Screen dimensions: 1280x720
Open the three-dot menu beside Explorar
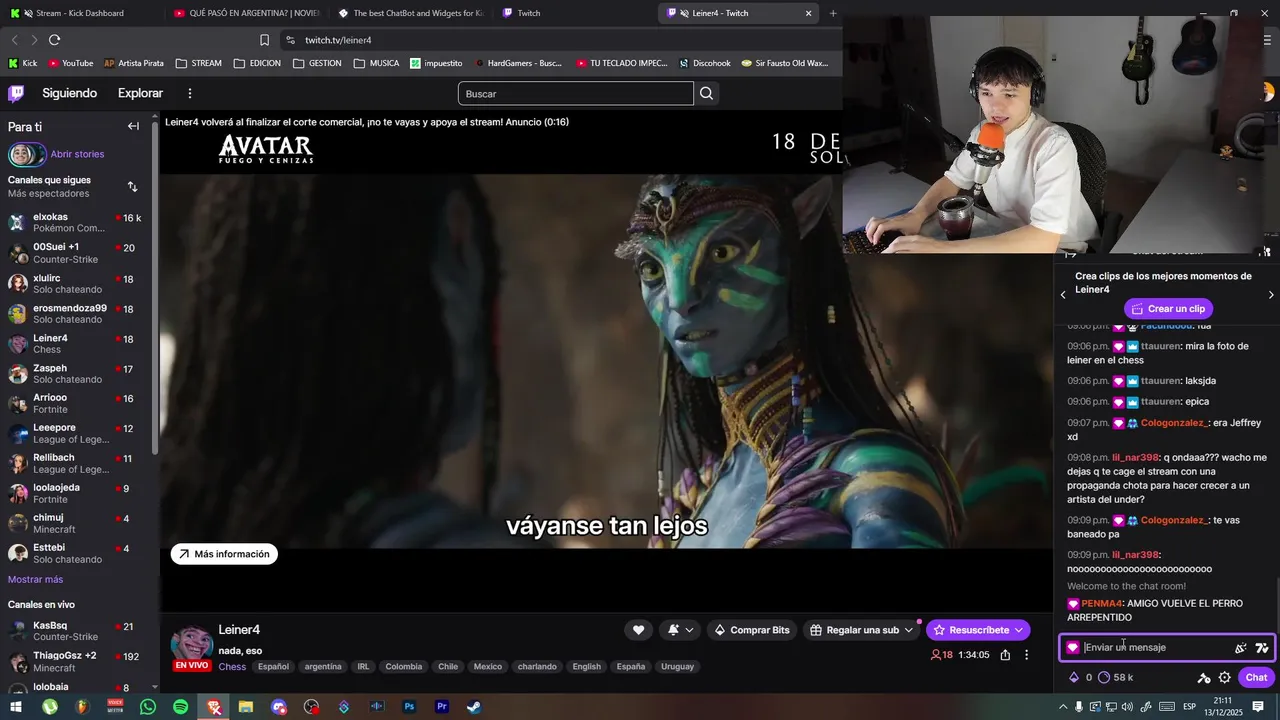coord(190,93)
